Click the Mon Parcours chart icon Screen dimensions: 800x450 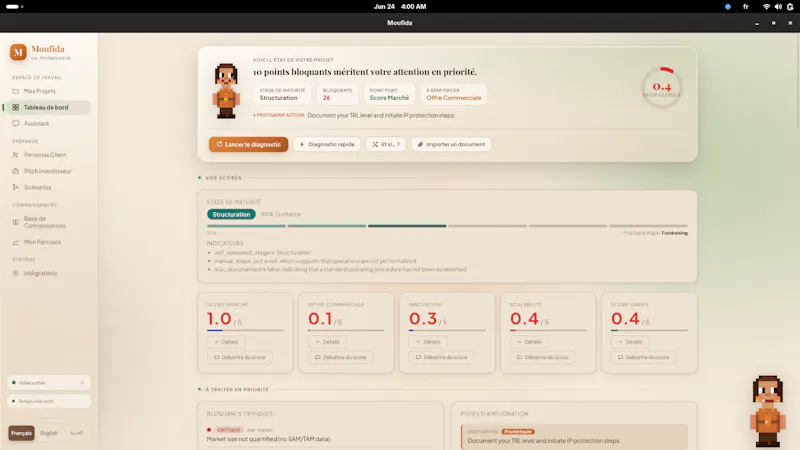pos(15,242)
